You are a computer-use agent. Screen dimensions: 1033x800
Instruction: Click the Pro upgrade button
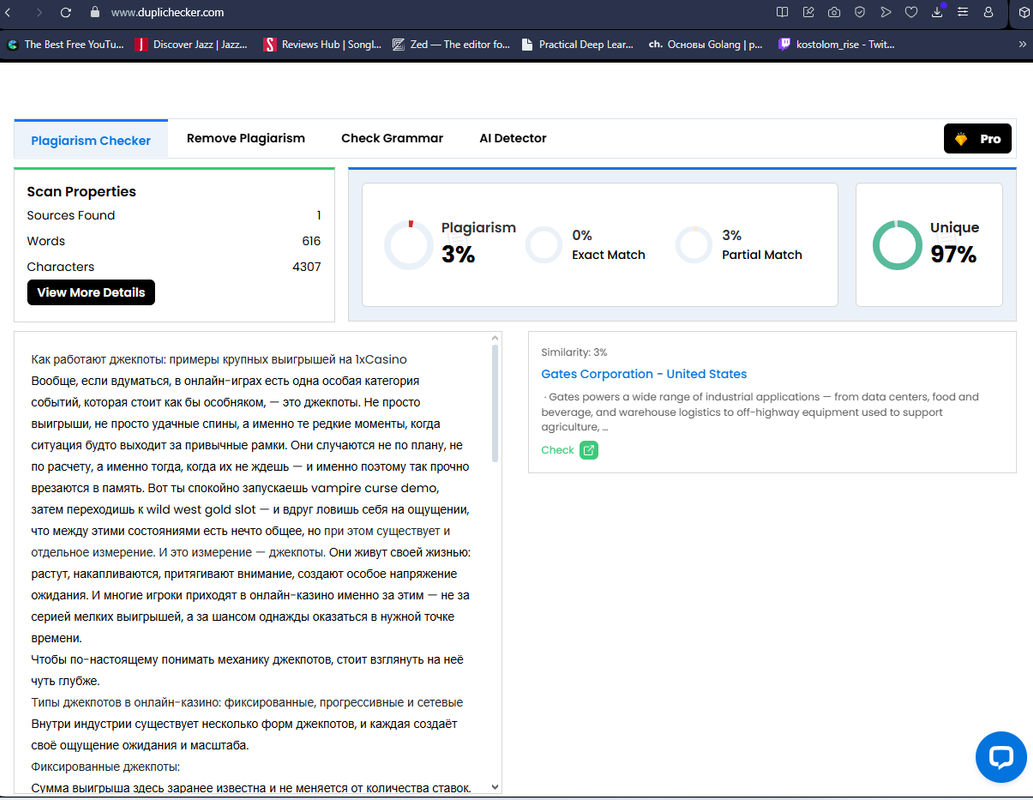pos(977,138)
